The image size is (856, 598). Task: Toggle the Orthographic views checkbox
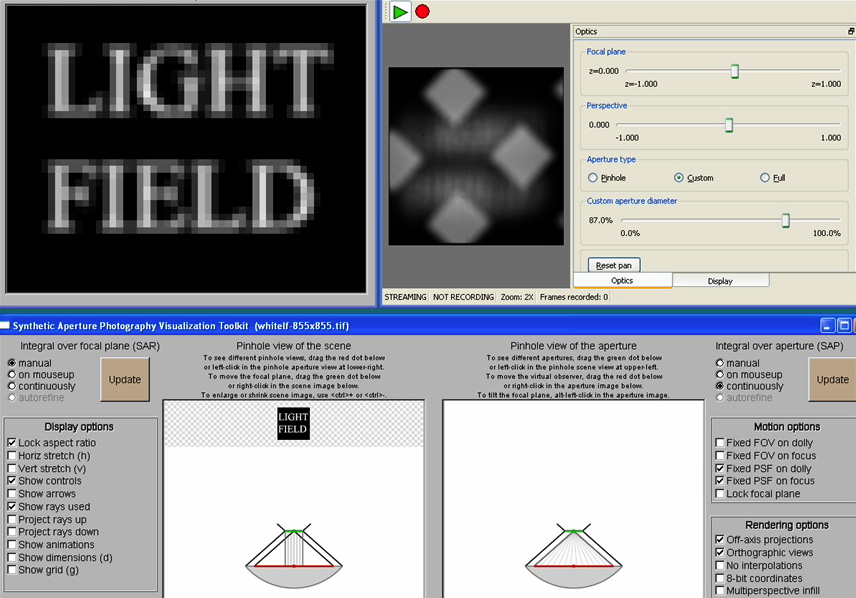[719, 553]
